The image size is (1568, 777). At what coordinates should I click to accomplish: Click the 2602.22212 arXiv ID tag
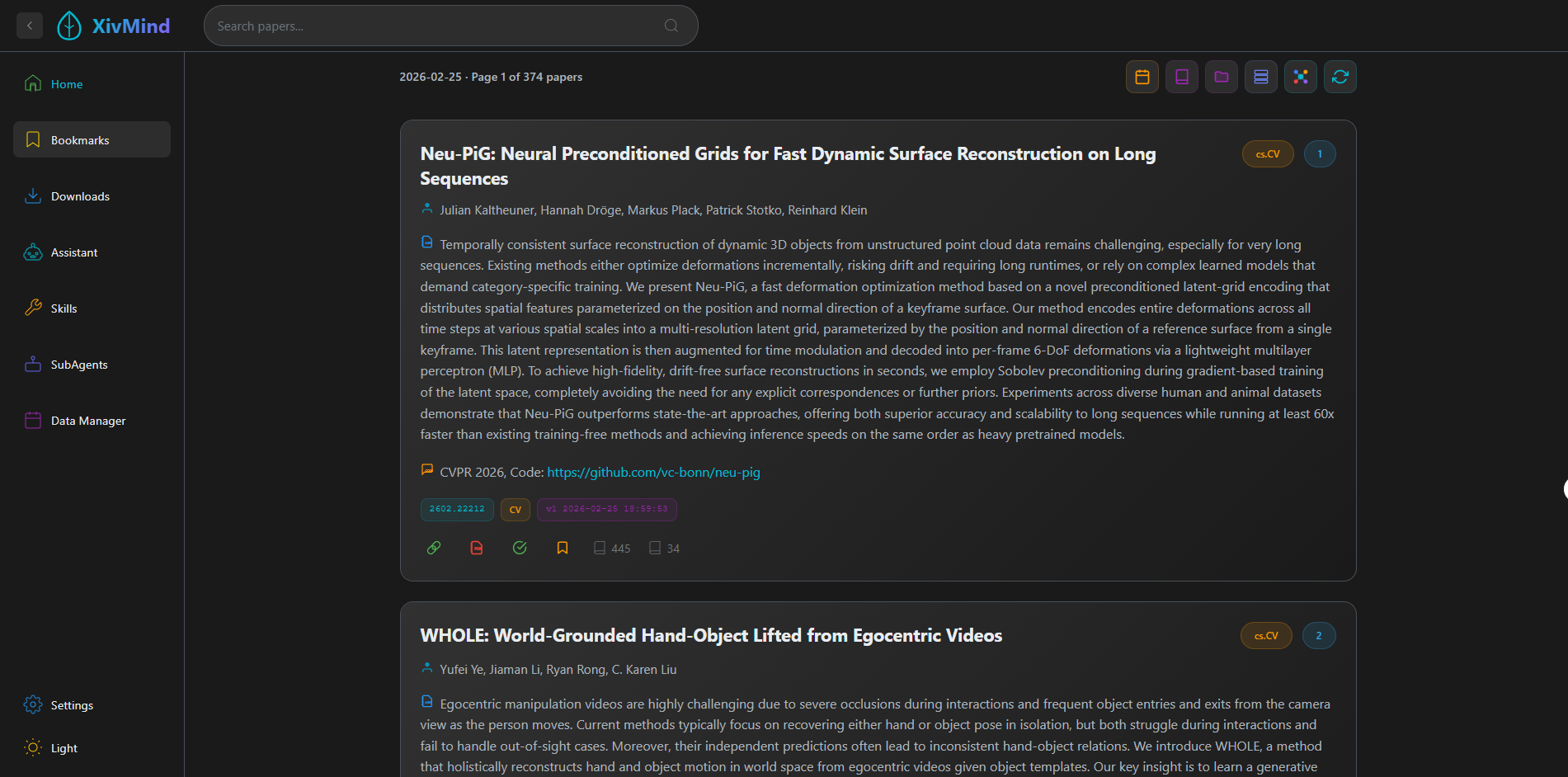tap(457, 509)
